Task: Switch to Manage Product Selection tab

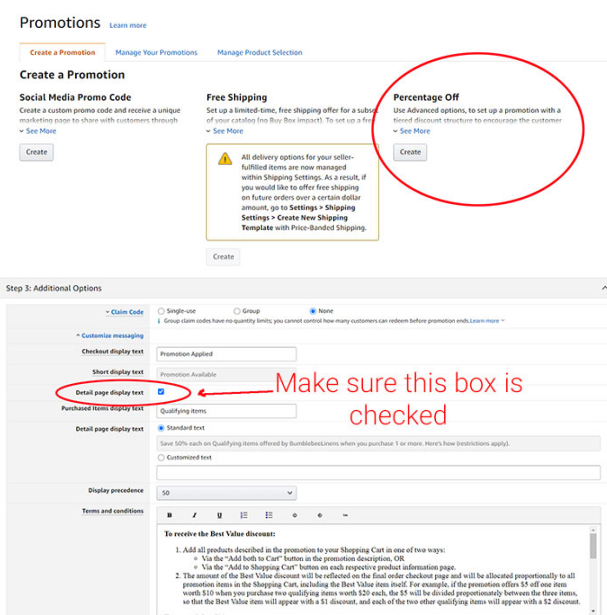Action: [x=260, y=53]
